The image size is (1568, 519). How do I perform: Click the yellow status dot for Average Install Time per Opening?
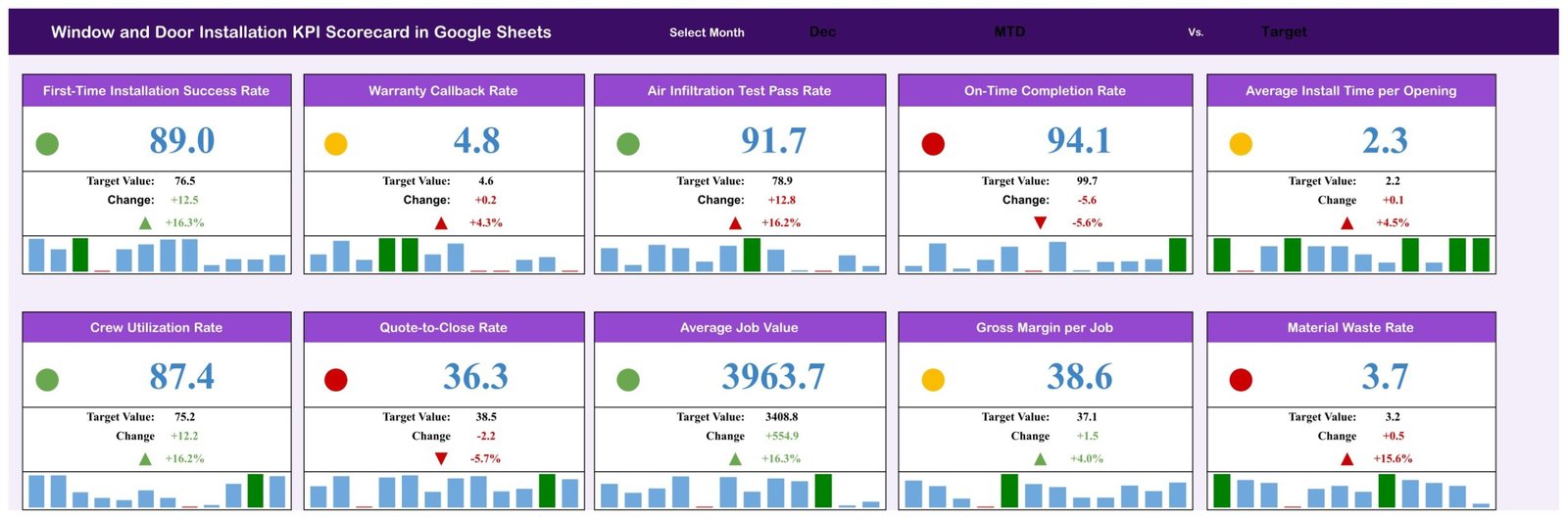click(1241, 144)
